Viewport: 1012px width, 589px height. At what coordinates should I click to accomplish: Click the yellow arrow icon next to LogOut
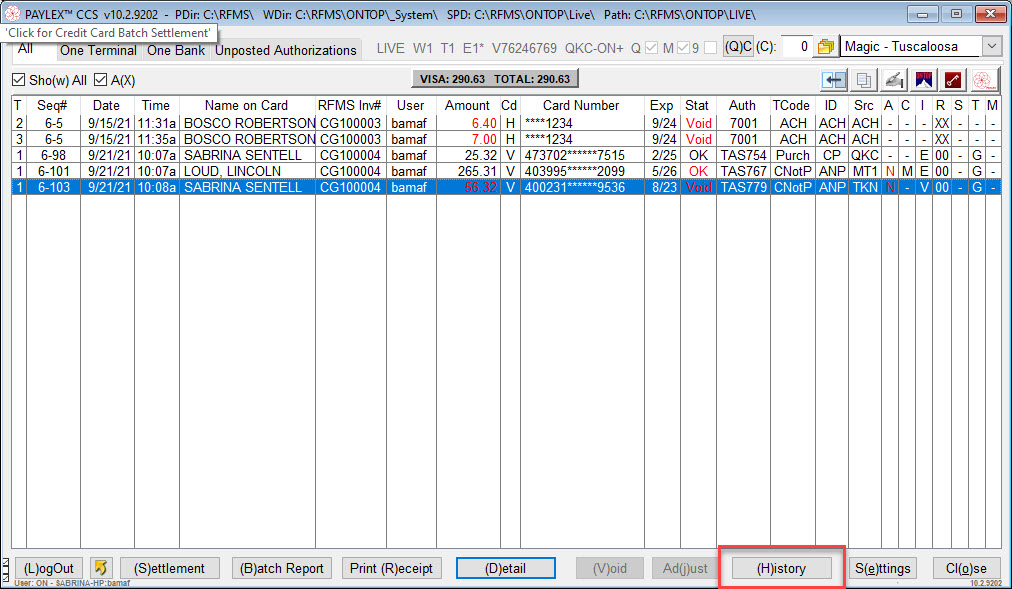point(101,568)
